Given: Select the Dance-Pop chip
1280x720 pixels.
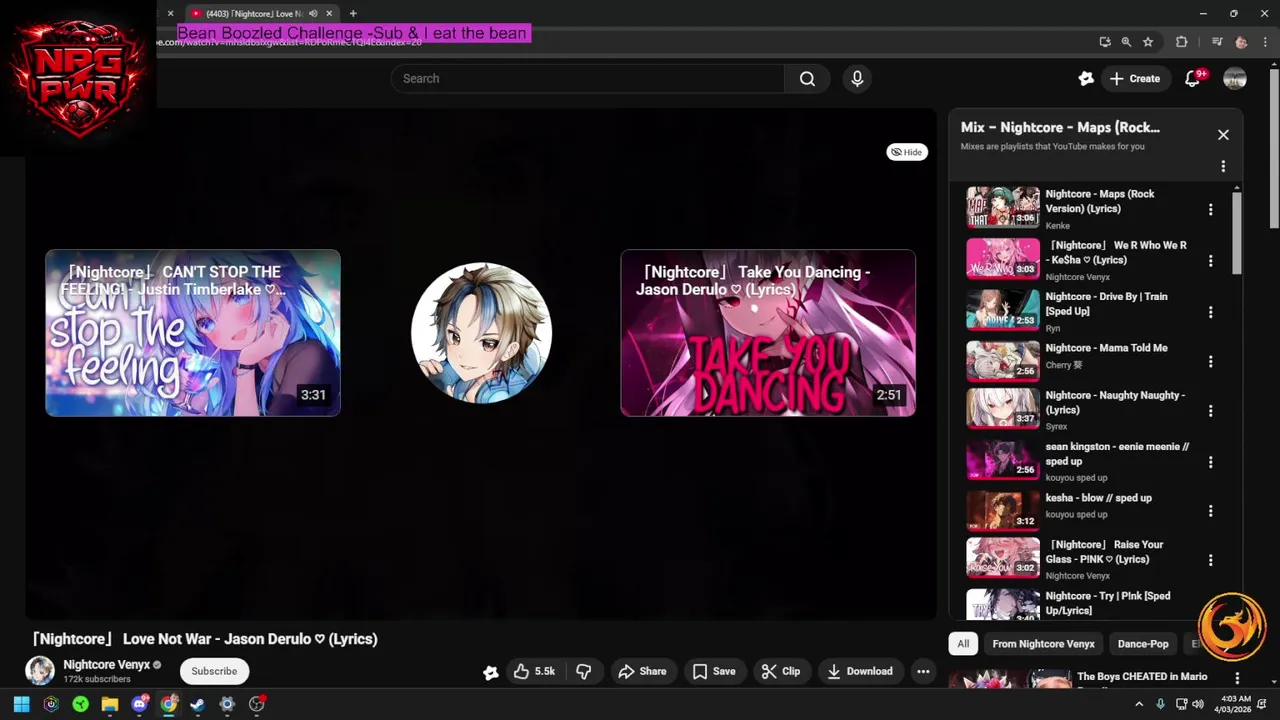Looking at the screenshot, I should pos(1143,644).
